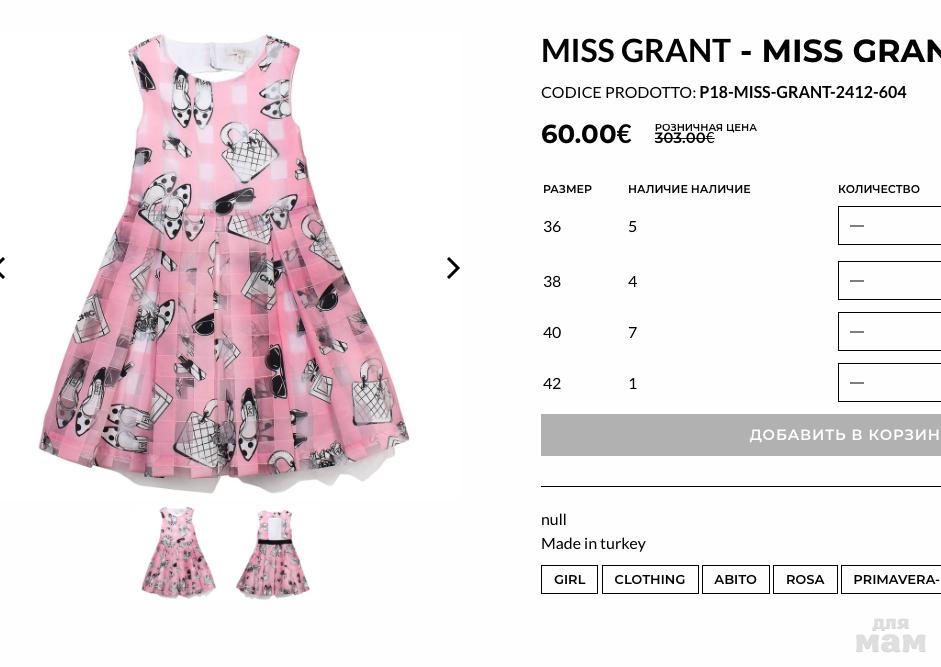
Task: Click minus button for size 40
Action: [857, 332]
